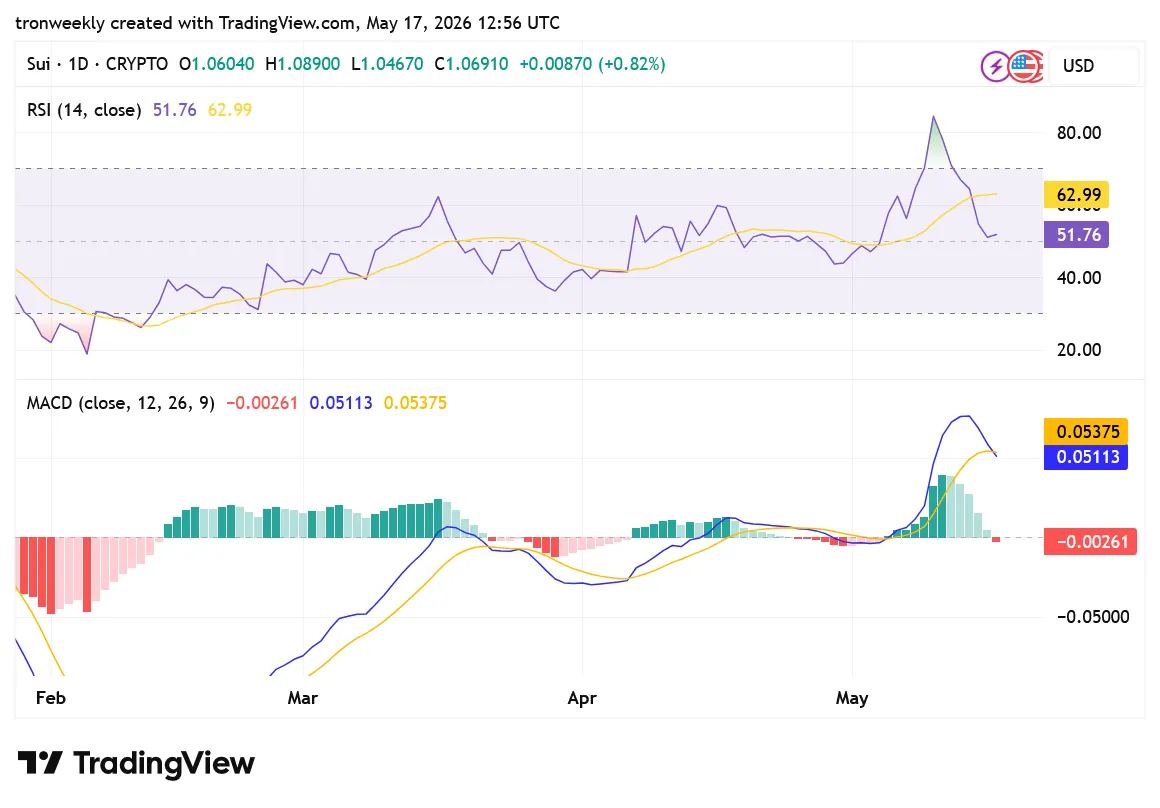Click the purple 51.76 axis price tag
The image size is (1160, 808).
(x=1076, y=235)
